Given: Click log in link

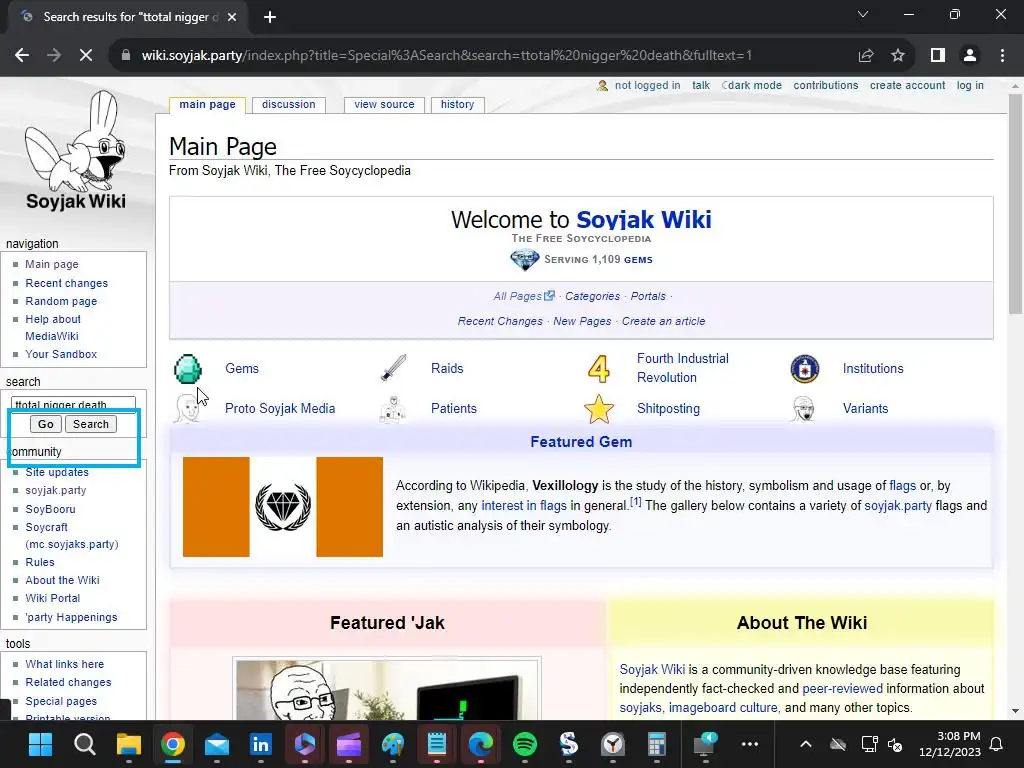Looking at the screenshot, I should click(970, 86).
